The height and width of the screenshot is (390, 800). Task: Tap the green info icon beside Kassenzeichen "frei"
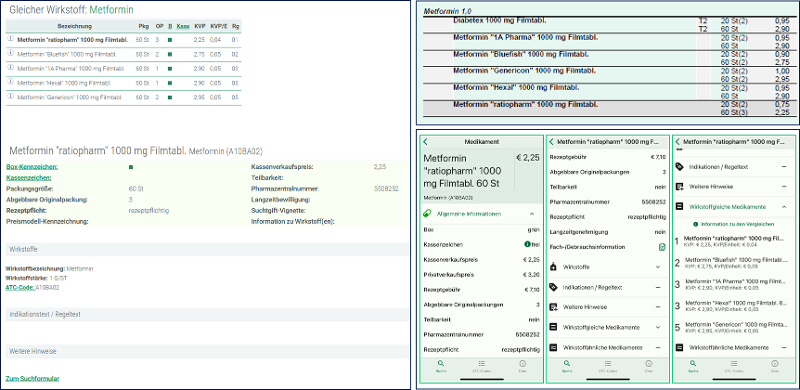[527, 245]
